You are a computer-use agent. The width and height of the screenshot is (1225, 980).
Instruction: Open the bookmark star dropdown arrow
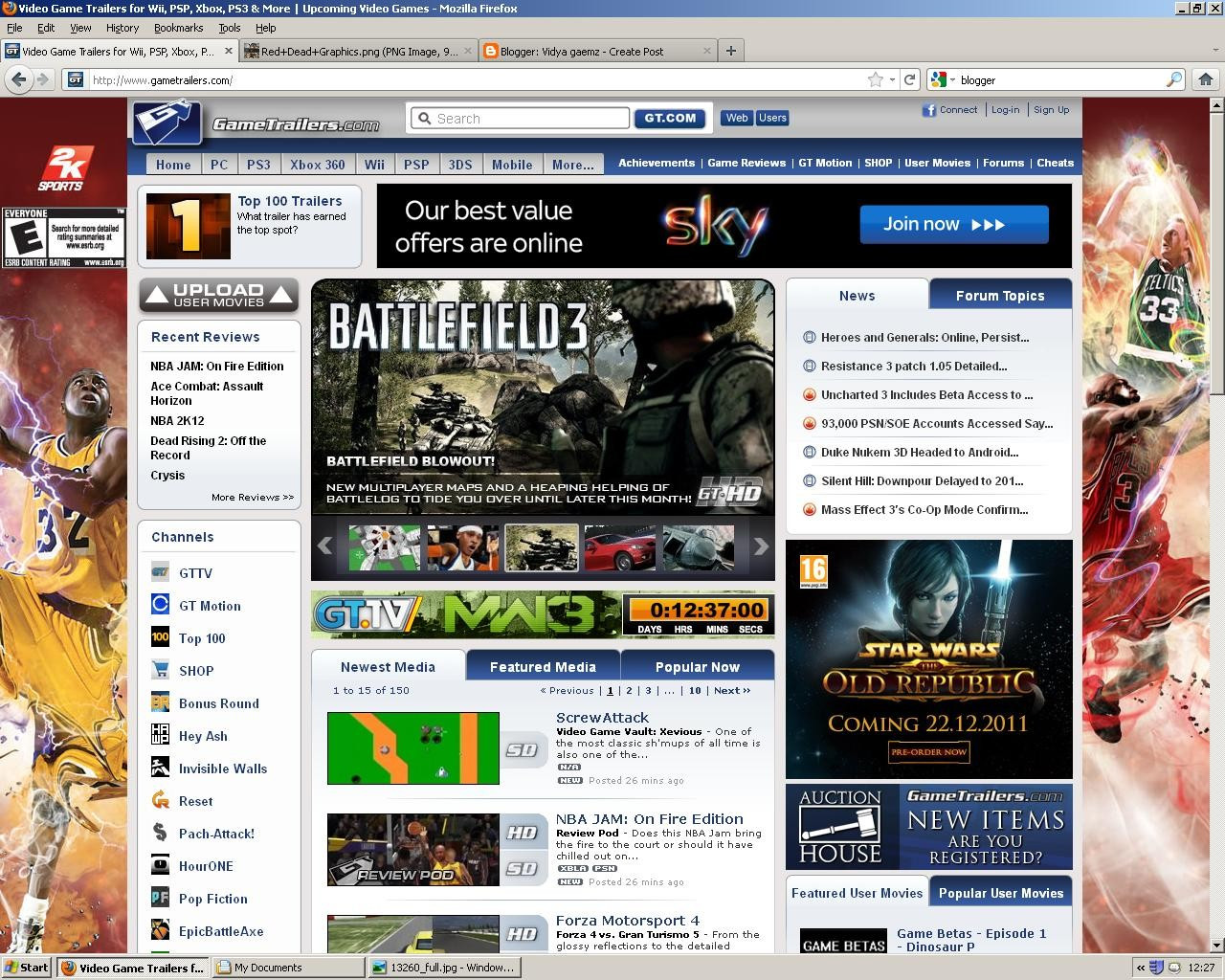(x=892, y=80)
